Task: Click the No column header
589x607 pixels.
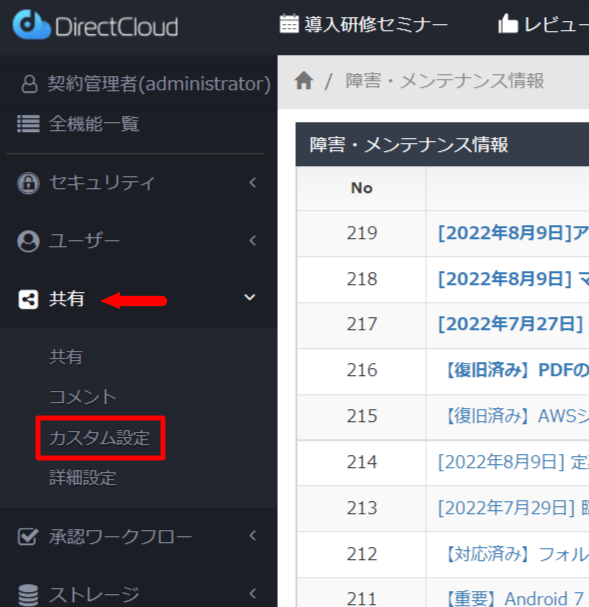Action: pos(361,188)
